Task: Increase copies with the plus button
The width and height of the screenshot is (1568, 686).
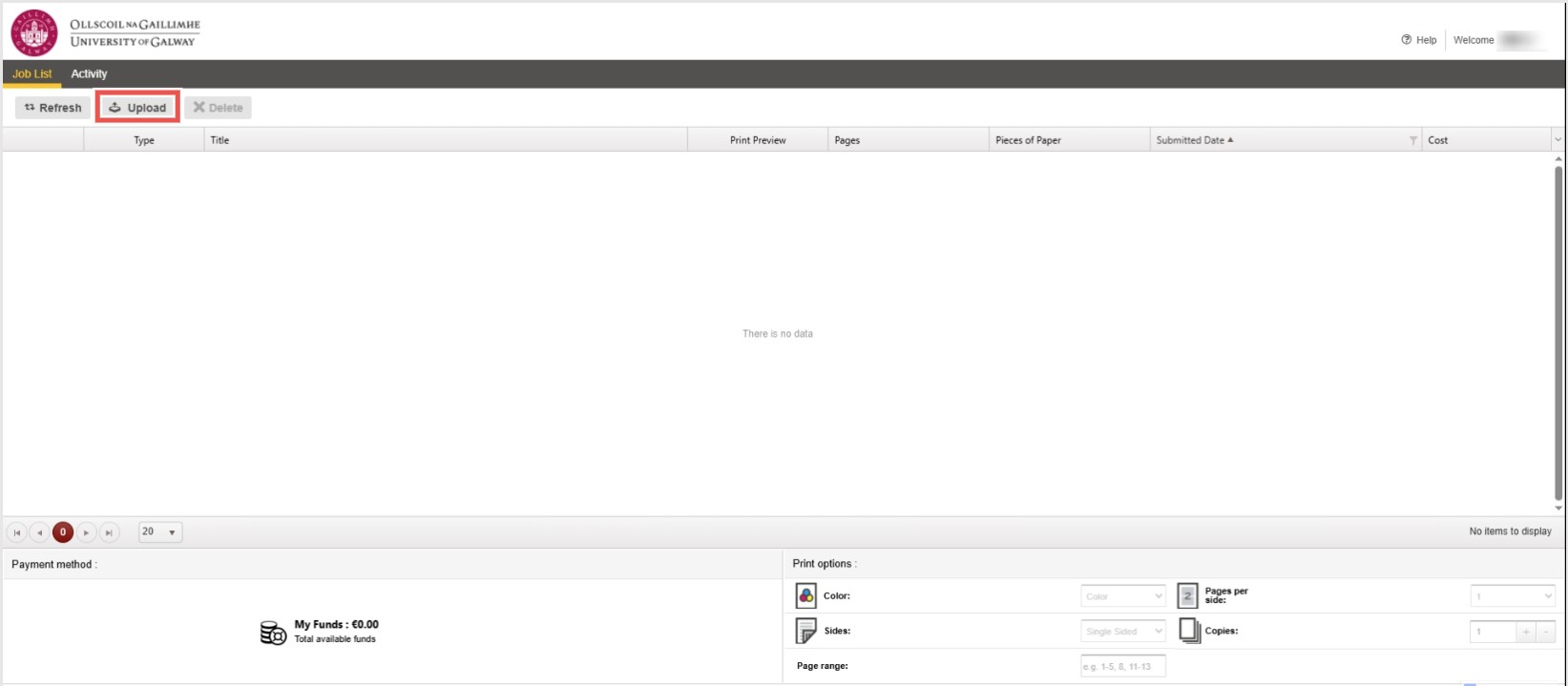Action: click(1526, 632)
